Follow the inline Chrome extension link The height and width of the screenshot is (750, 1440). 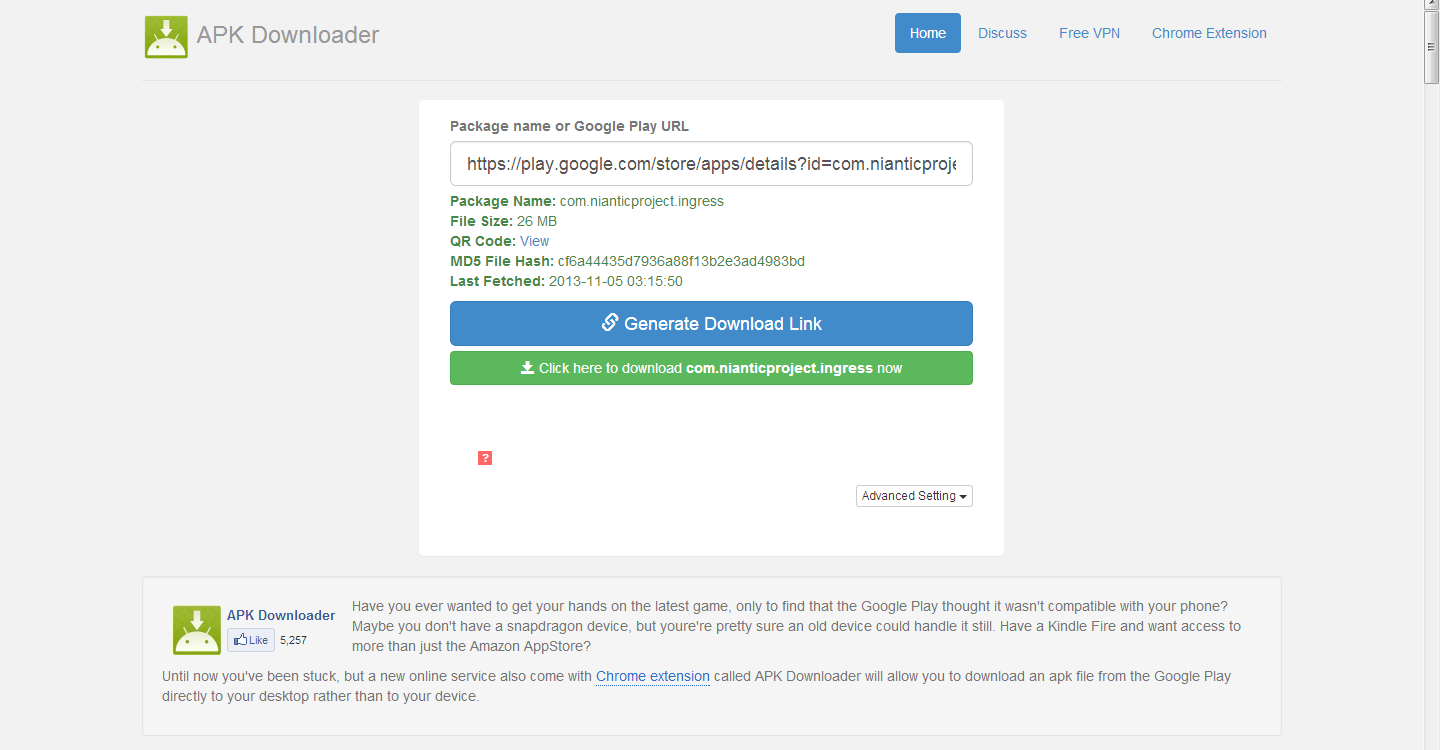point(652,677)
